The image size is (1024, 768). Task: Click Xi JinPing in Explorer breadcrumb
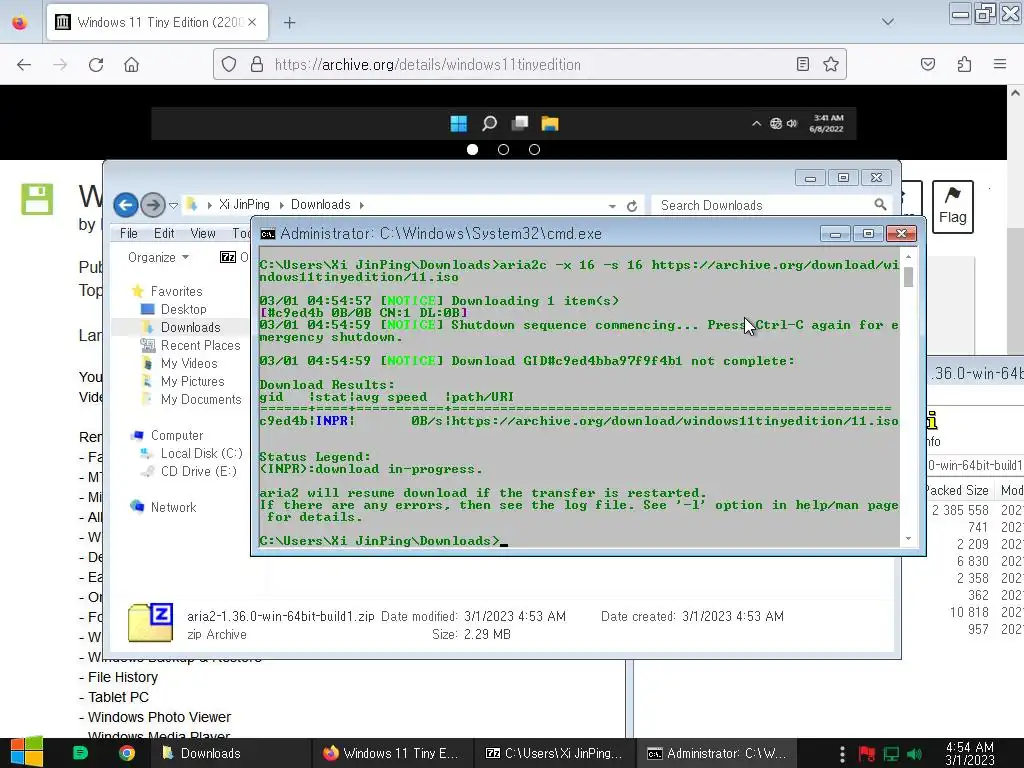pyautogui.click(x=244, y=204)
